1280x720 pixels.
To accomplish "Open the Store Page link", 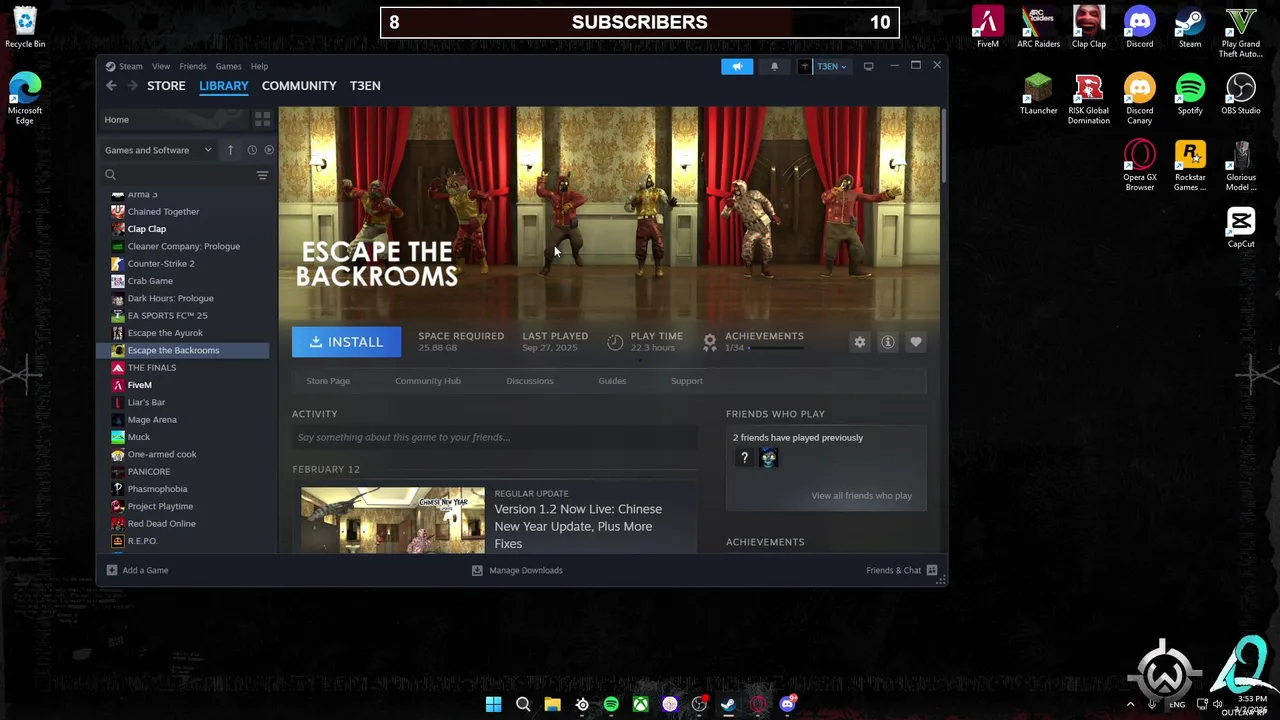I will [x=328, y=381].
